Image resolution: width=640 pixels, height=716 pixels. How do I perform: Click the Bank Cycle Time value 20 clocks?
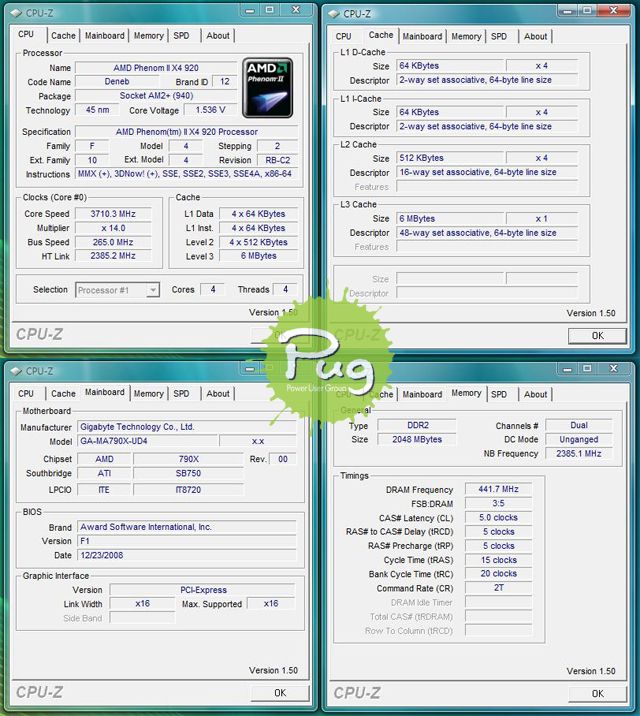[498, 574]
